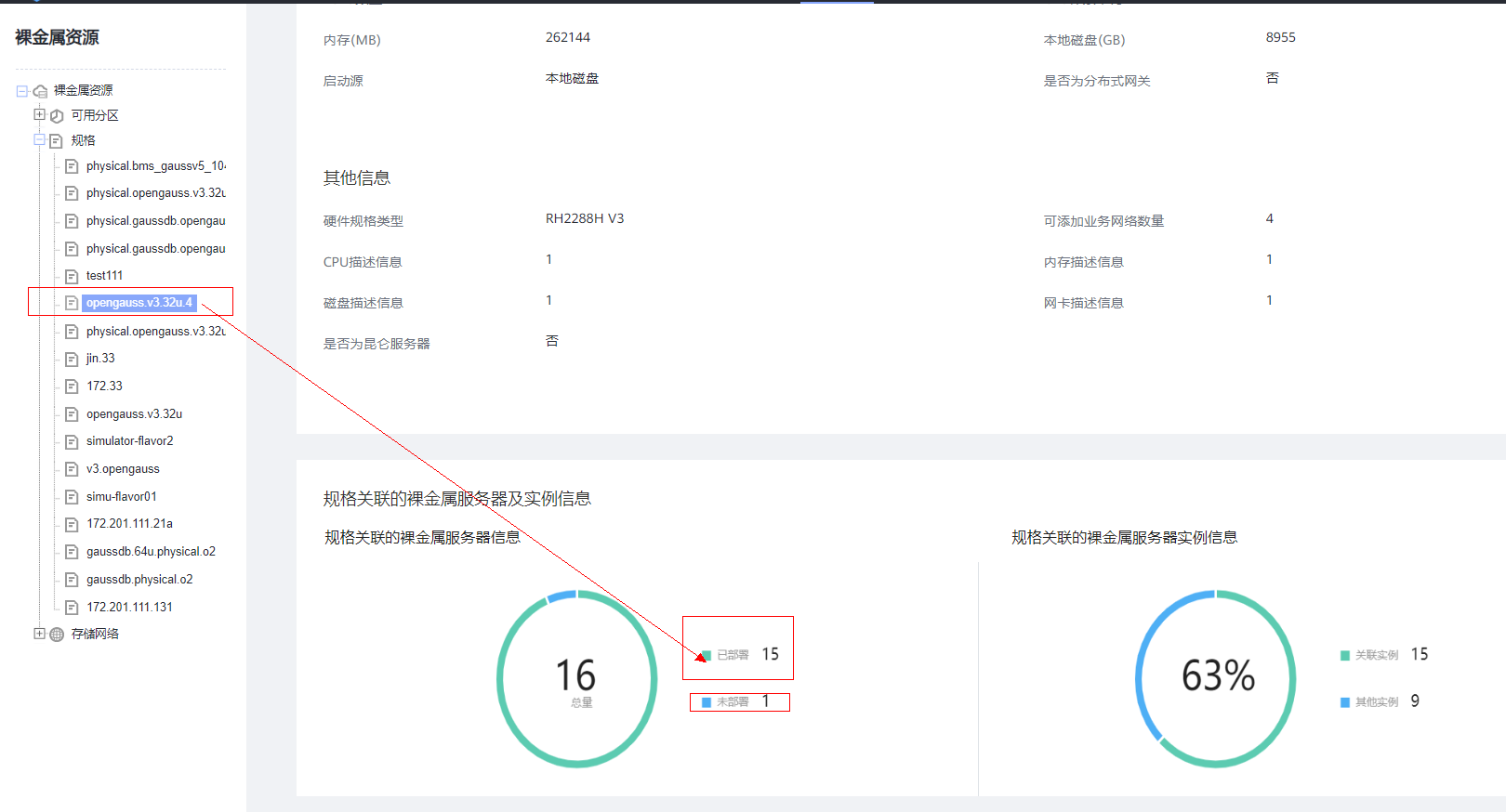This screenshot has height=812, width=1506.
Task: Click the blue 未部署 legend swatch
Action: coord(707,702)
